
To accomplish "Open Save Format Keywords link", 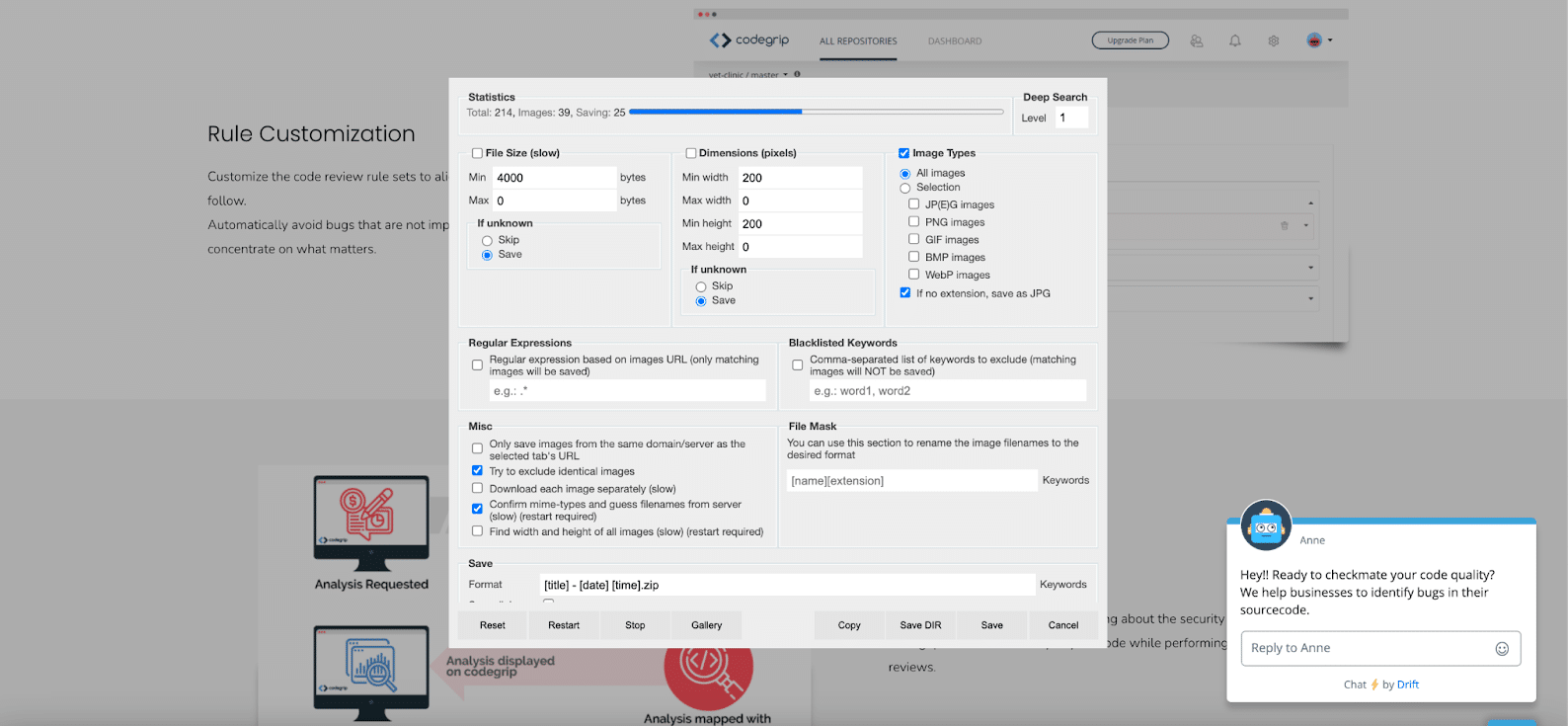I will click(x=1063, y=585).
